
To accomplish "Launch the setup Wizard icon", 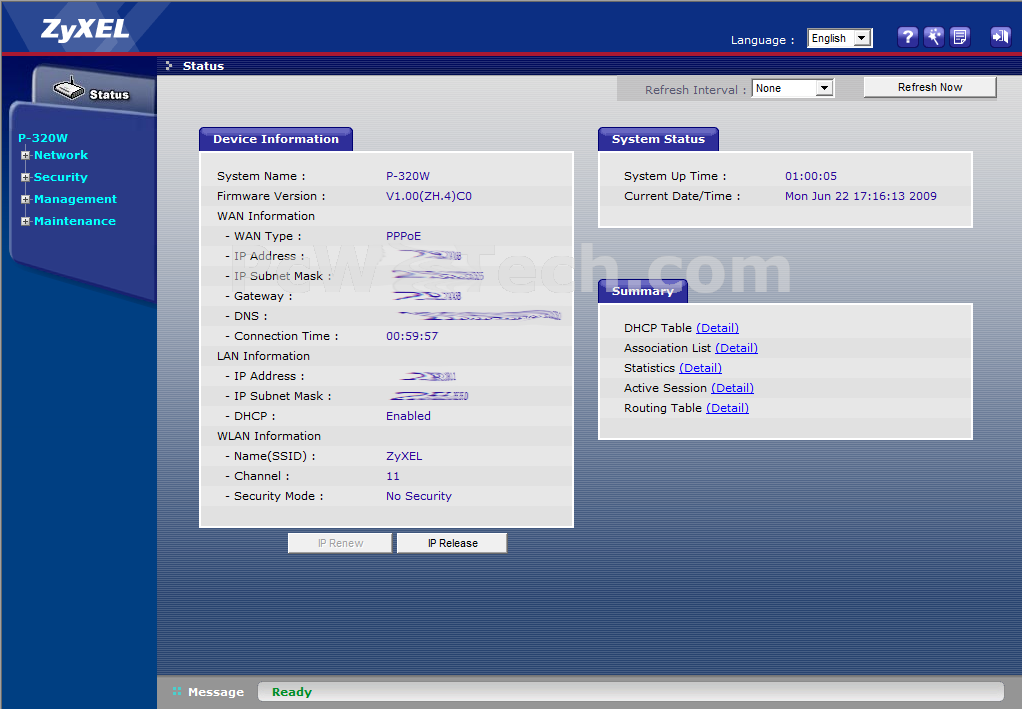I will pyautogui.click(x=934, y=37).
